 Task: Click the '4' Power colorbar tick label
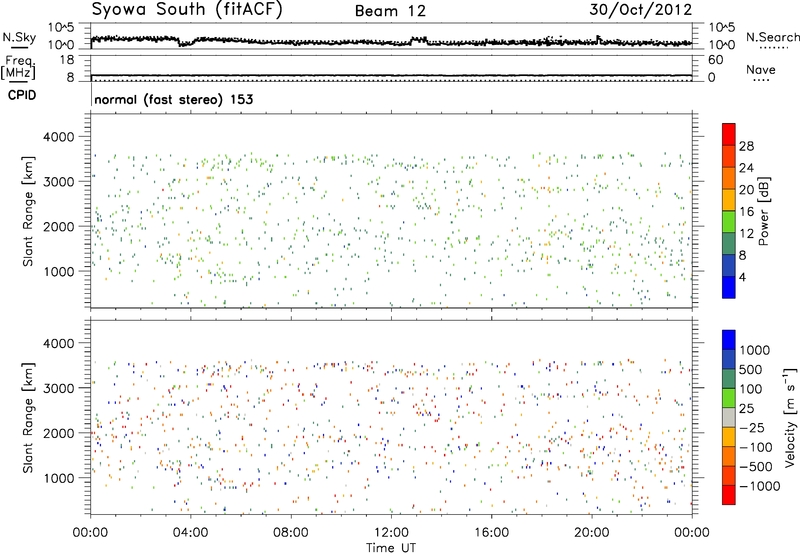pyautogui.click(x=742, y=277)
